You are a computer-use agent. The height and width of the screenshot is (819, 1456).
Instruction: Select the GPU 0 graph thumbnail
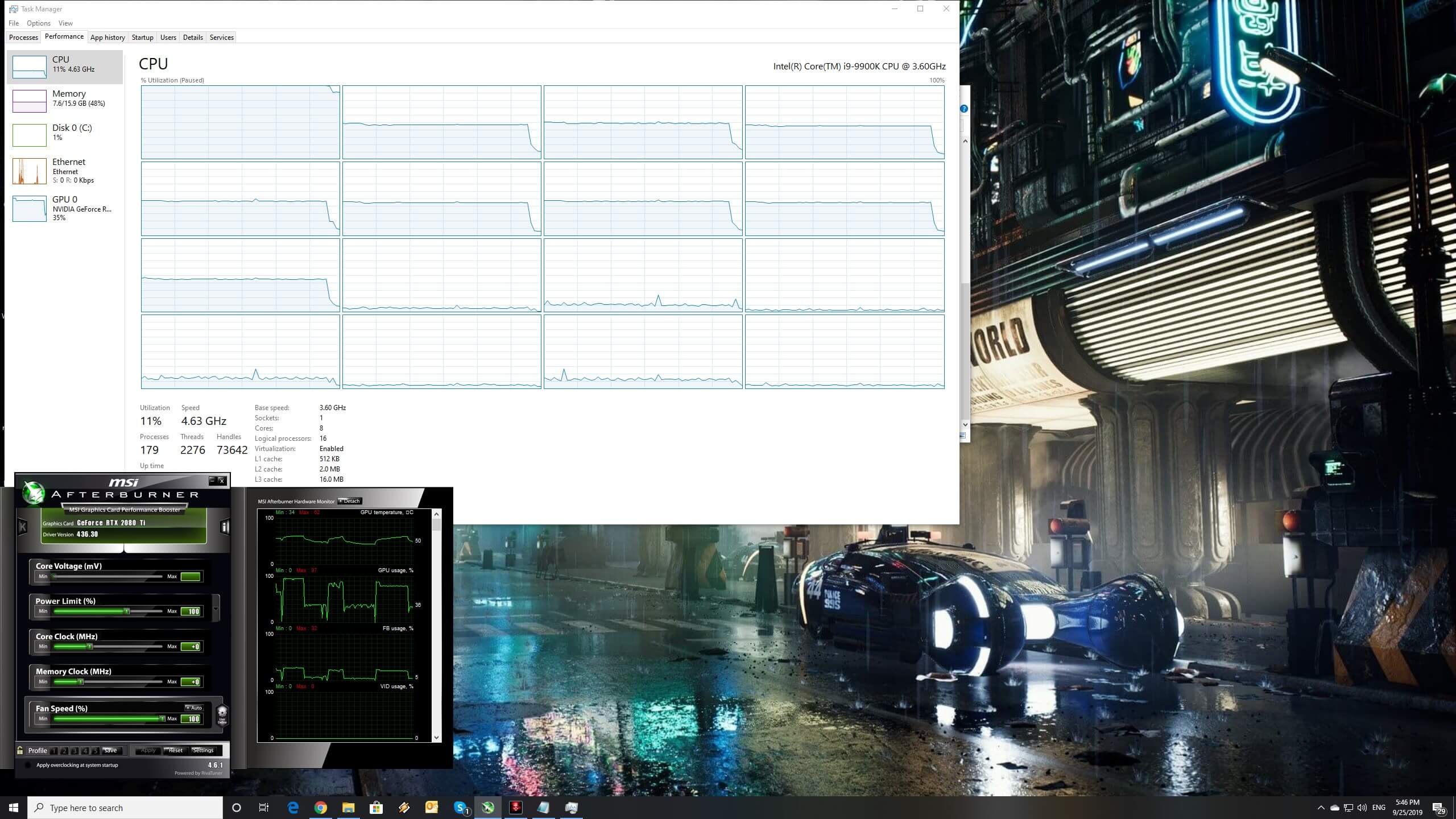click(30, 208)
